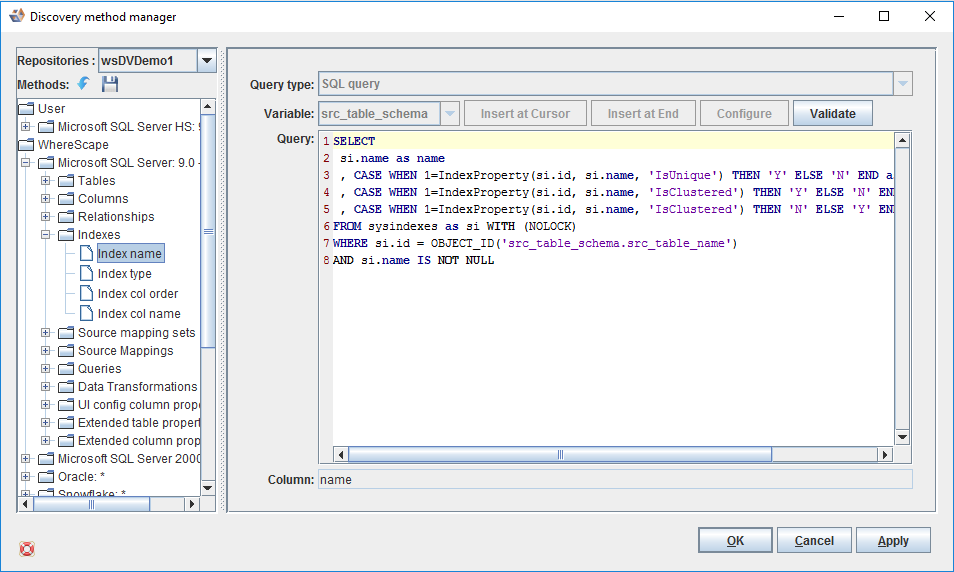Click the red lifebuoy help icon
The height and width of the screenshot is (572, 954).
point(27,548)
